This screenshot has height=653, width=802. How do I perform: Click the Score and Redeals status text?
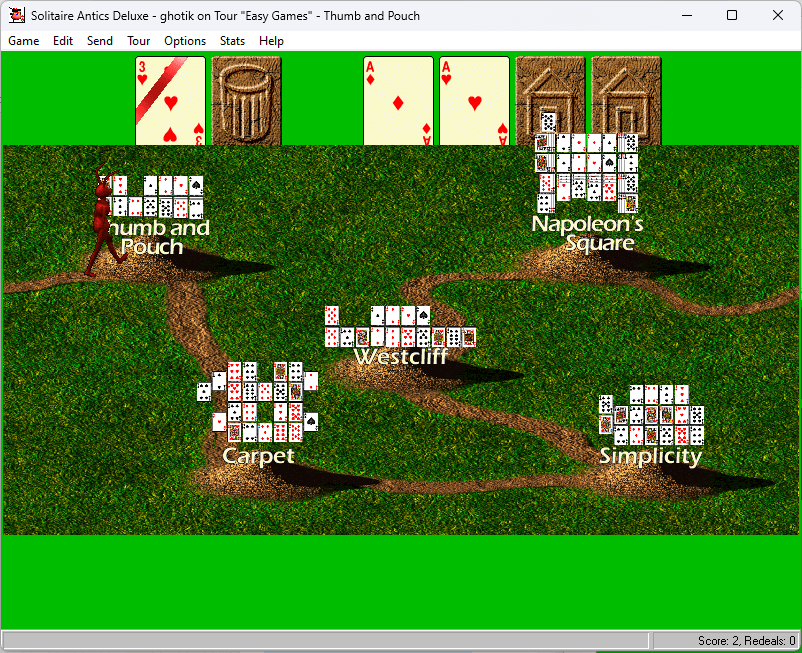click(x=746, y=641)
